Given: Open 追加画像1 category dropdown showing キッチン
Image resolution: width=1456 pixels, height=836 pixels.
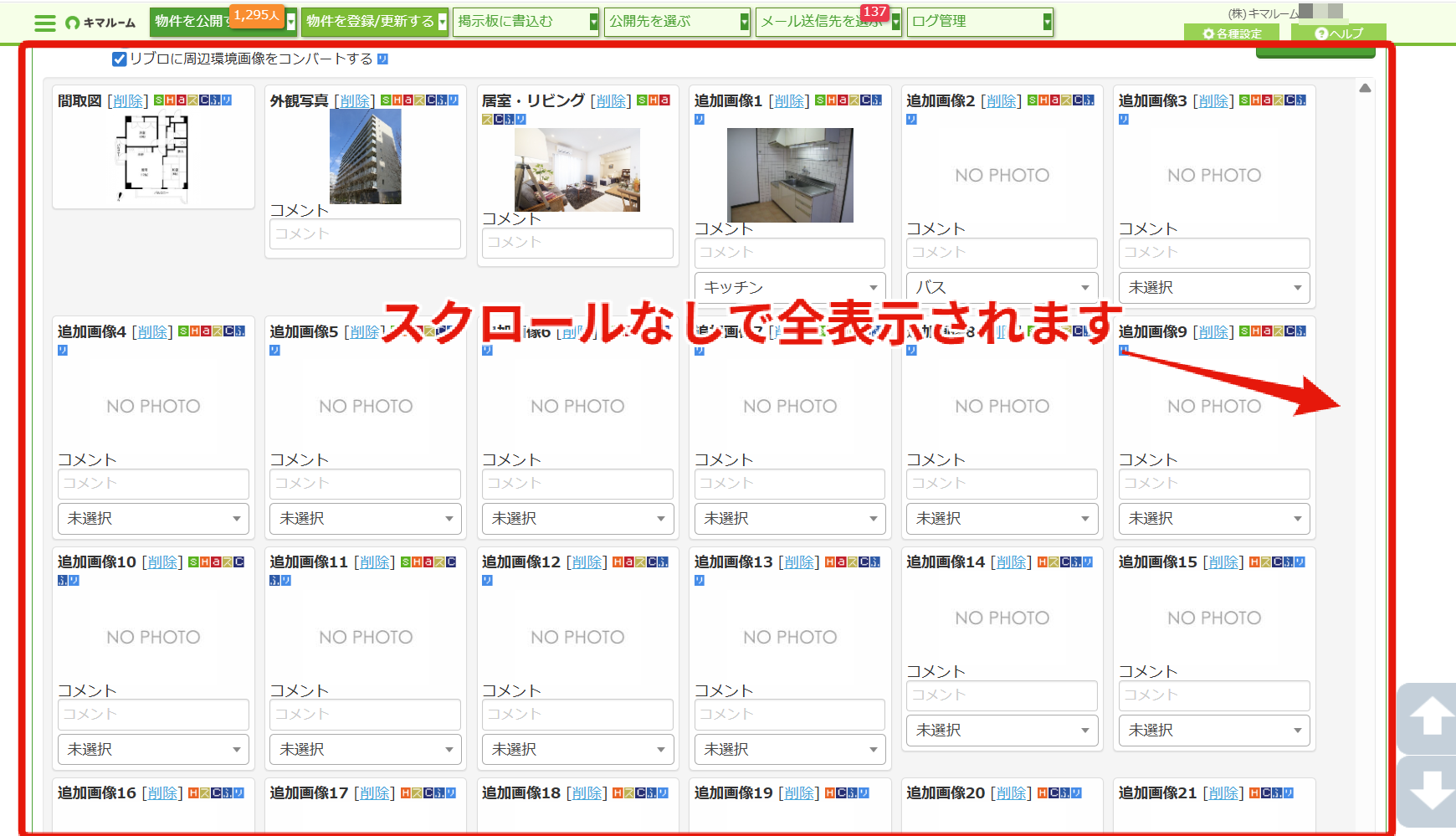Looking at the screenshot, I should point(789,287).
